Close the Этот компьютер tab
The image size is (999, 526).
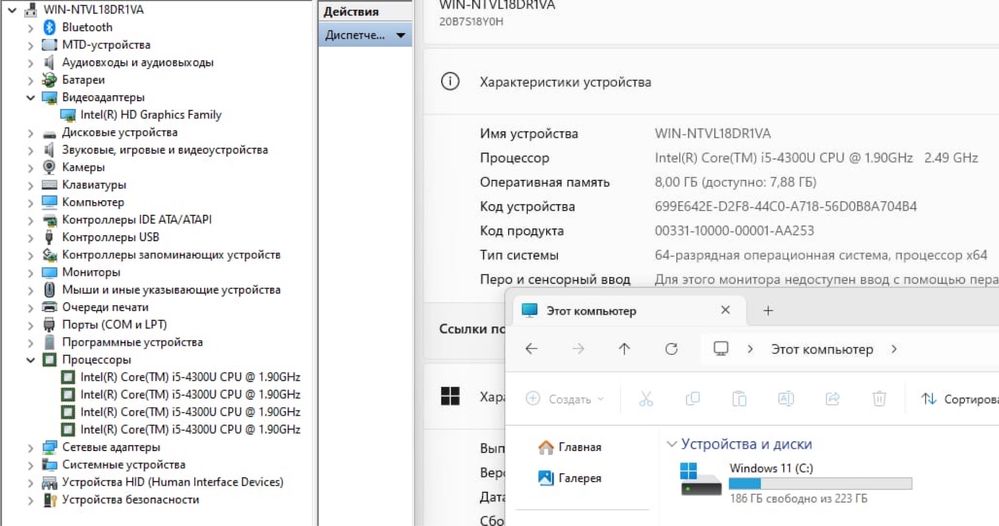(x=725, y=310)
